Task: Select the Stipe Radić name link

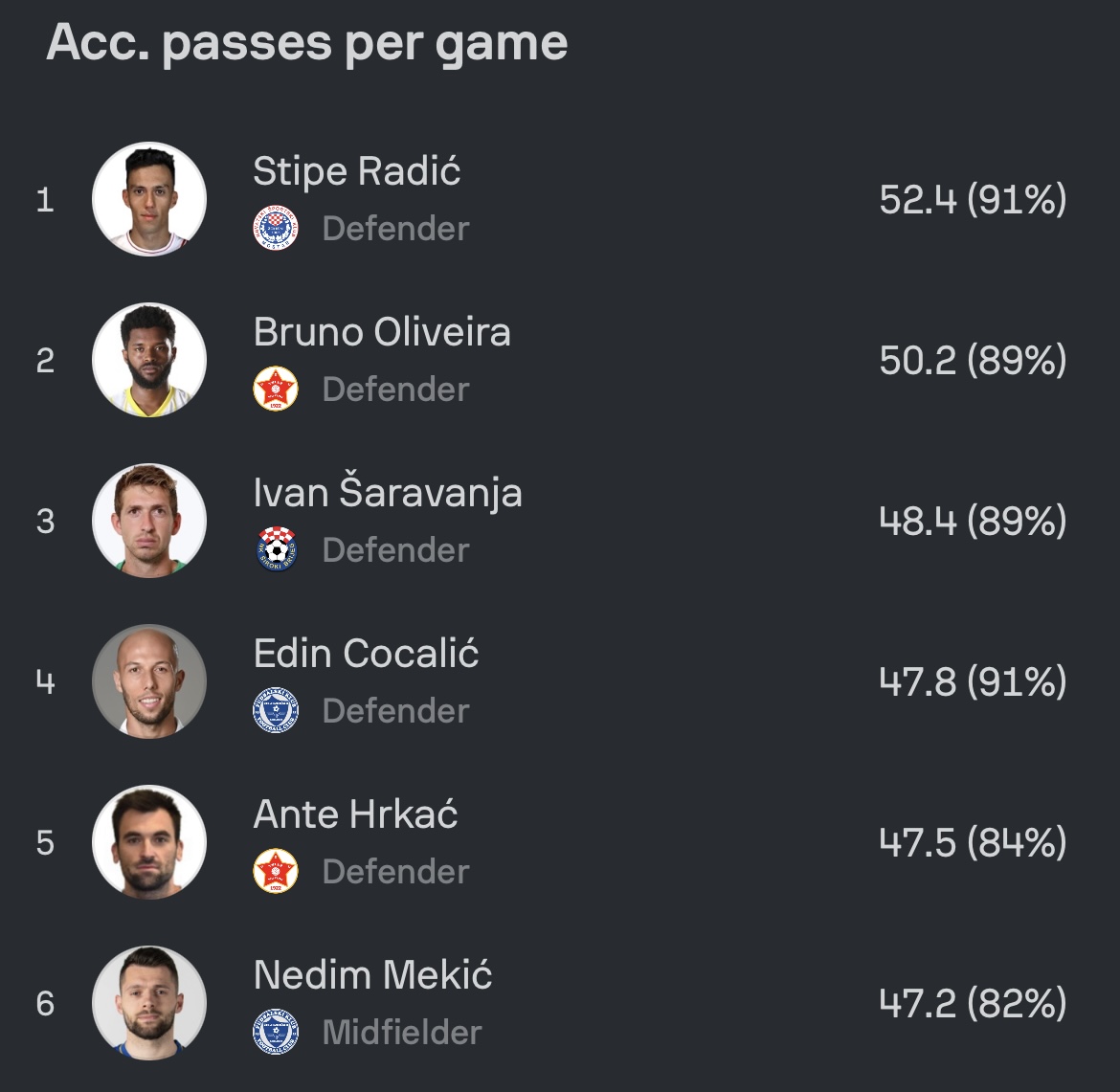Action: point(357,171)
